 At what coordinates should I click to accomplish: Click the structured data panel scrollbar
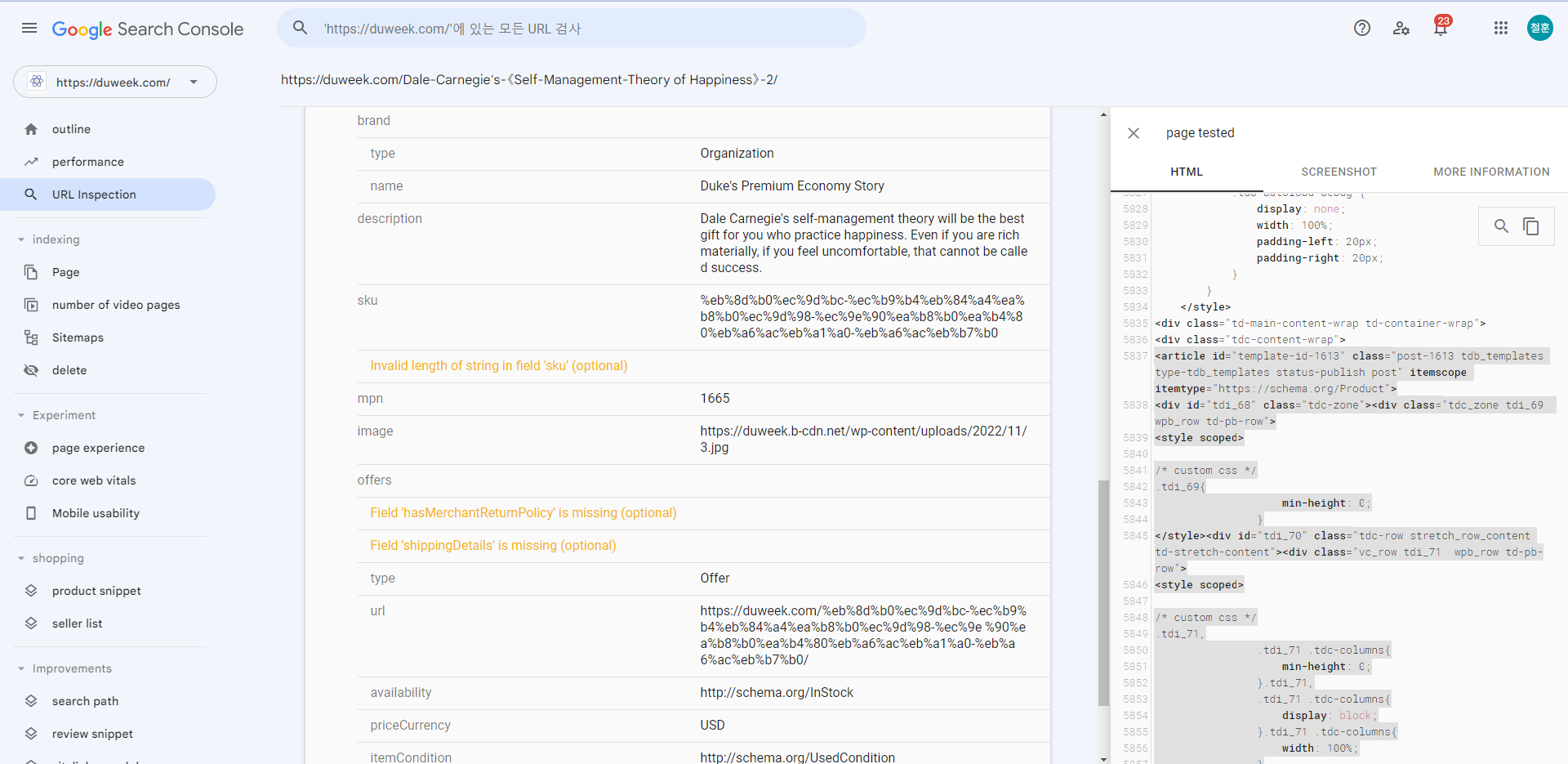pyautogui.click(x=1103, y=592)
